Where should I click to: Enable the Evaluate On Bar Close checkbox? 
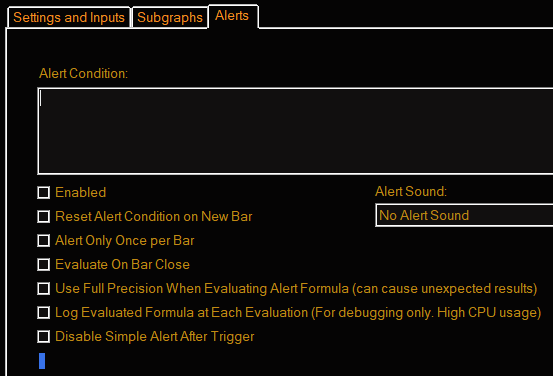click(x=43, y=265)
